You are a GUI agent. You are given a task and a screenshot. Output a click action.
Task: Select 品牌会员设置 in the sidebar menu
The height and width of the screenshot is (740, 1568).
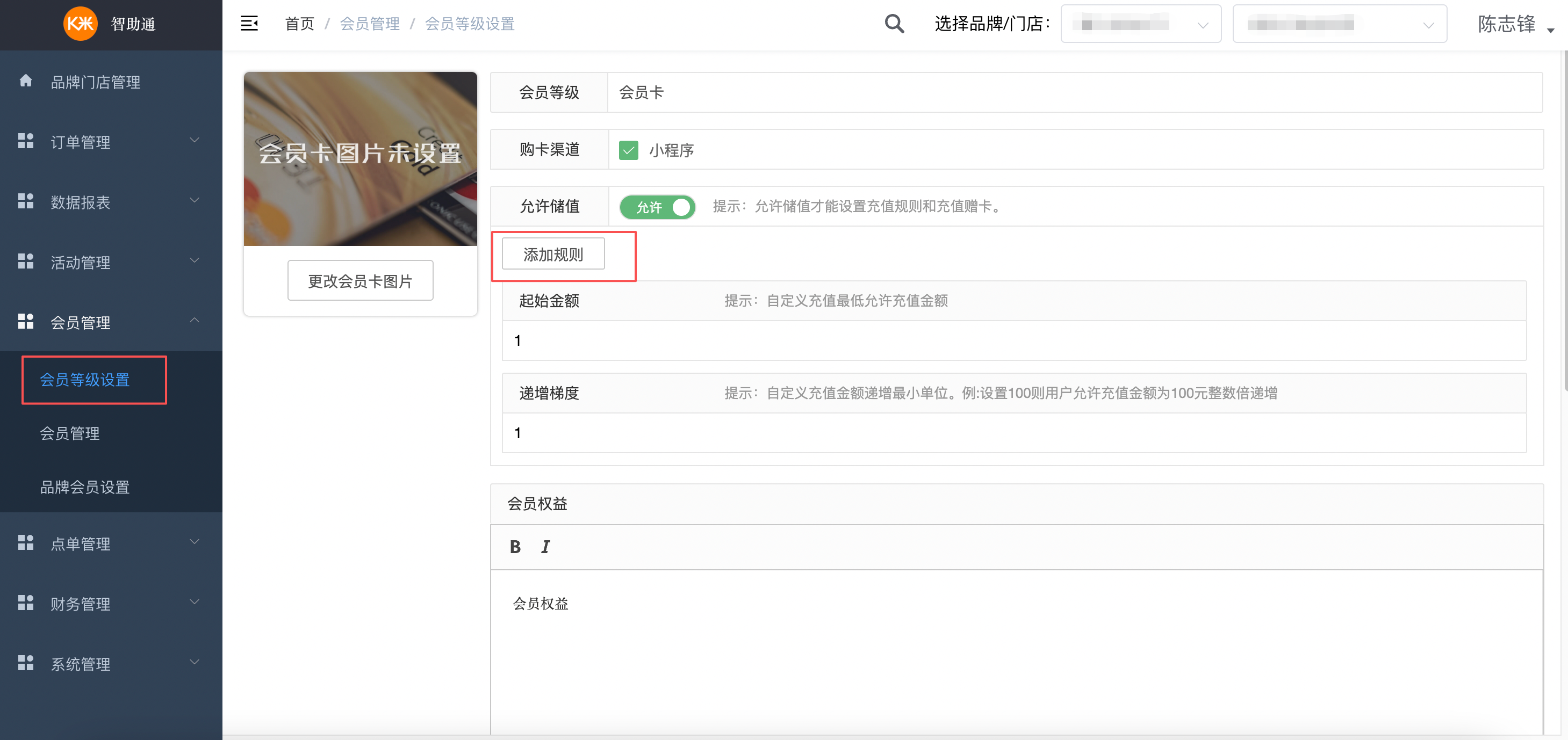(x=84, y=487)
